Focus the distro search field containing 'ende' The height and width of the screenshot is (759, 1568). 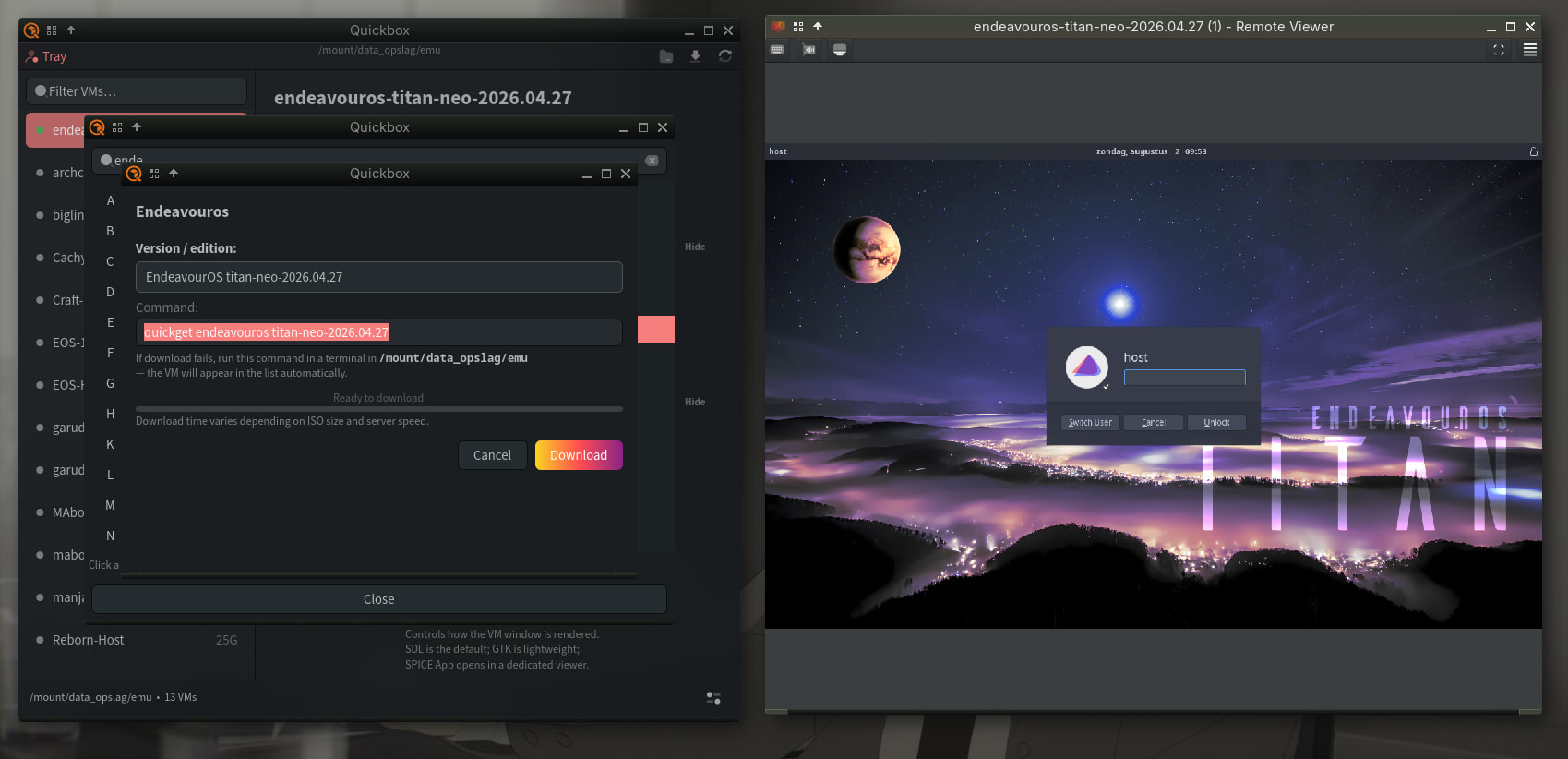[x=379, y=161]
